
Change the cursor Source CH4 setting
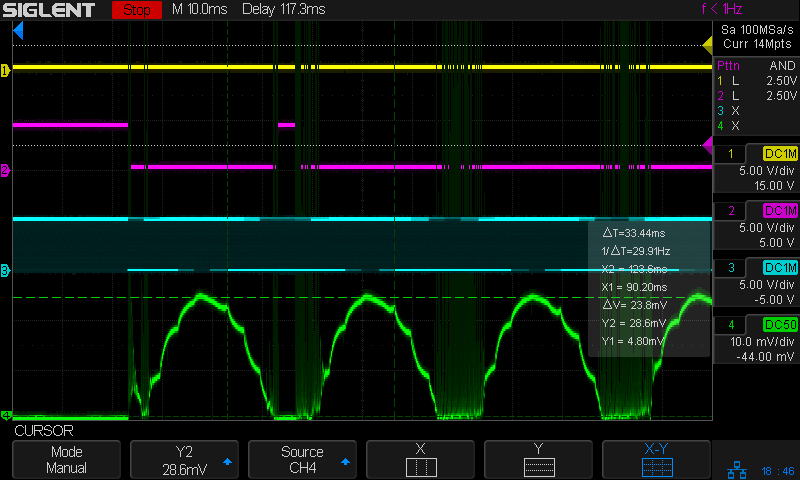tap(302, 460)
